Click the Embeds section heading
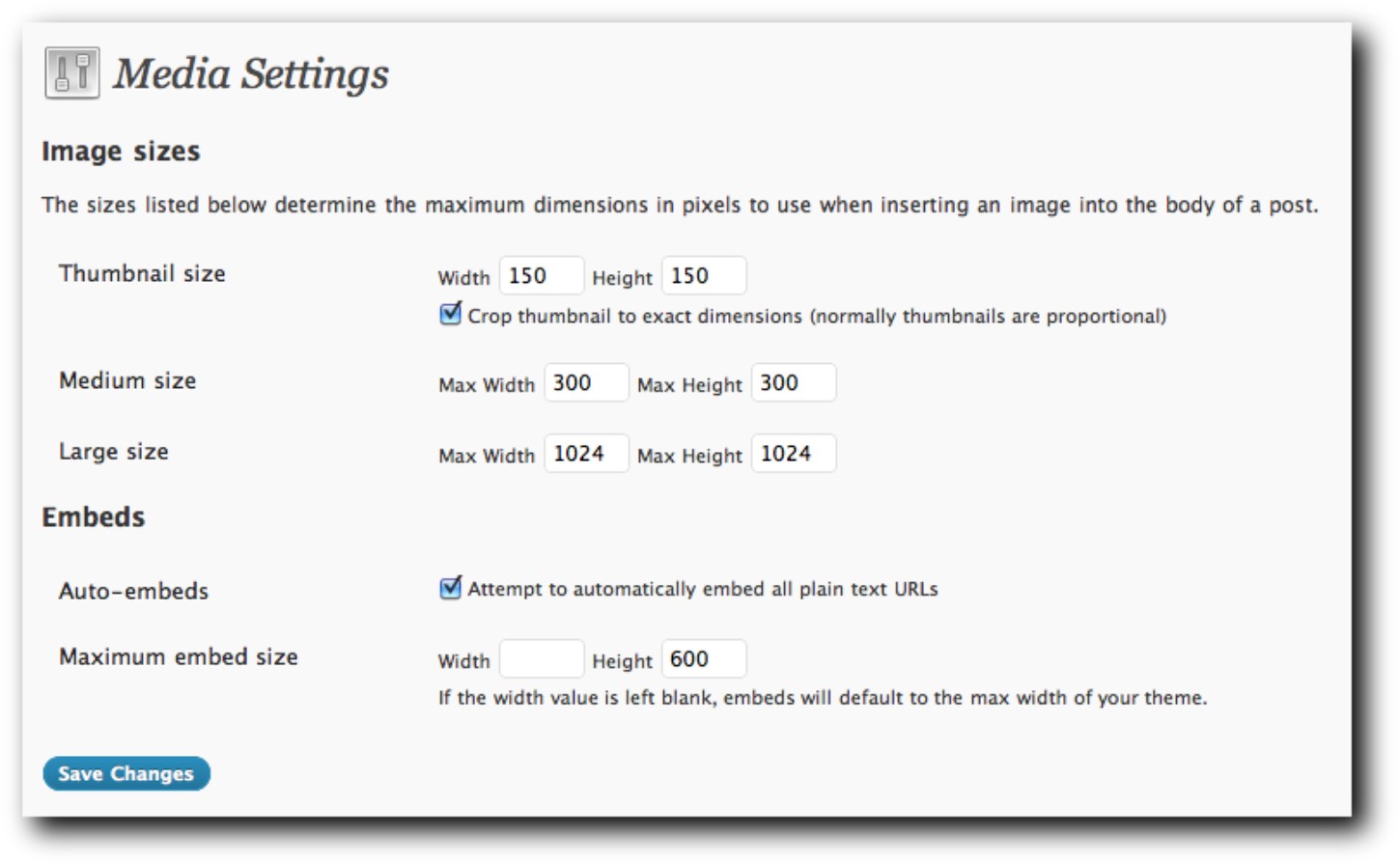This screenshot has height=865, width=1400. click(93, 517)
